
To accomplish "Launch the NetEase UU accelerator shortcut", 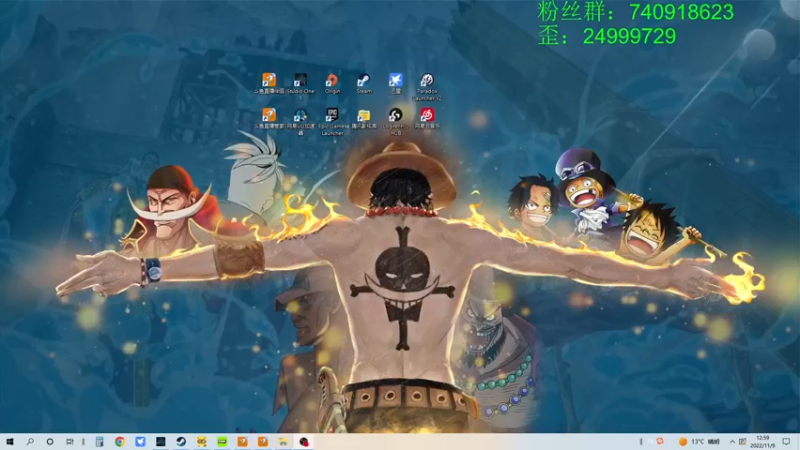I will [x=301, y=121].
